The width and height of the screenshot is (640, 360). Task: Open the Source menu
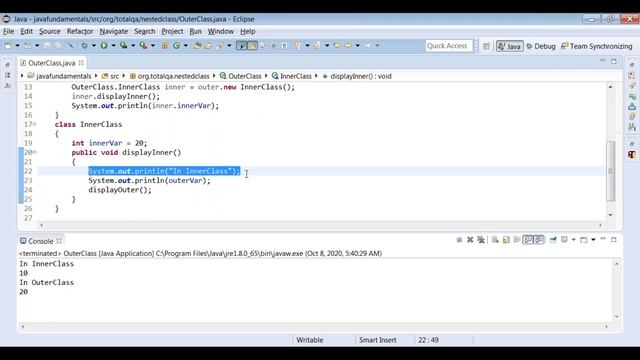[x=49, y=31]
